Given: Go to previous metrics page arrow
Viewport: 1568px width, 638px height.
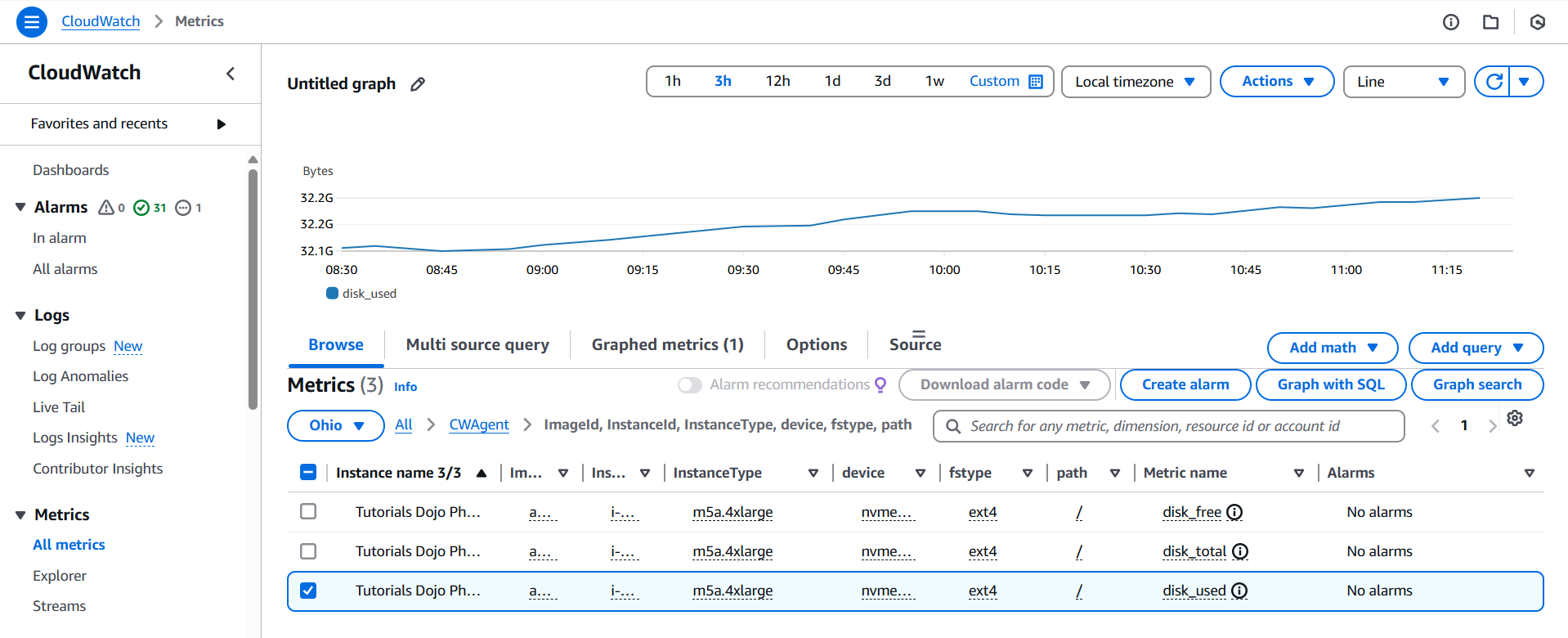Looking at the screenshot, I should coord(1436,426).
